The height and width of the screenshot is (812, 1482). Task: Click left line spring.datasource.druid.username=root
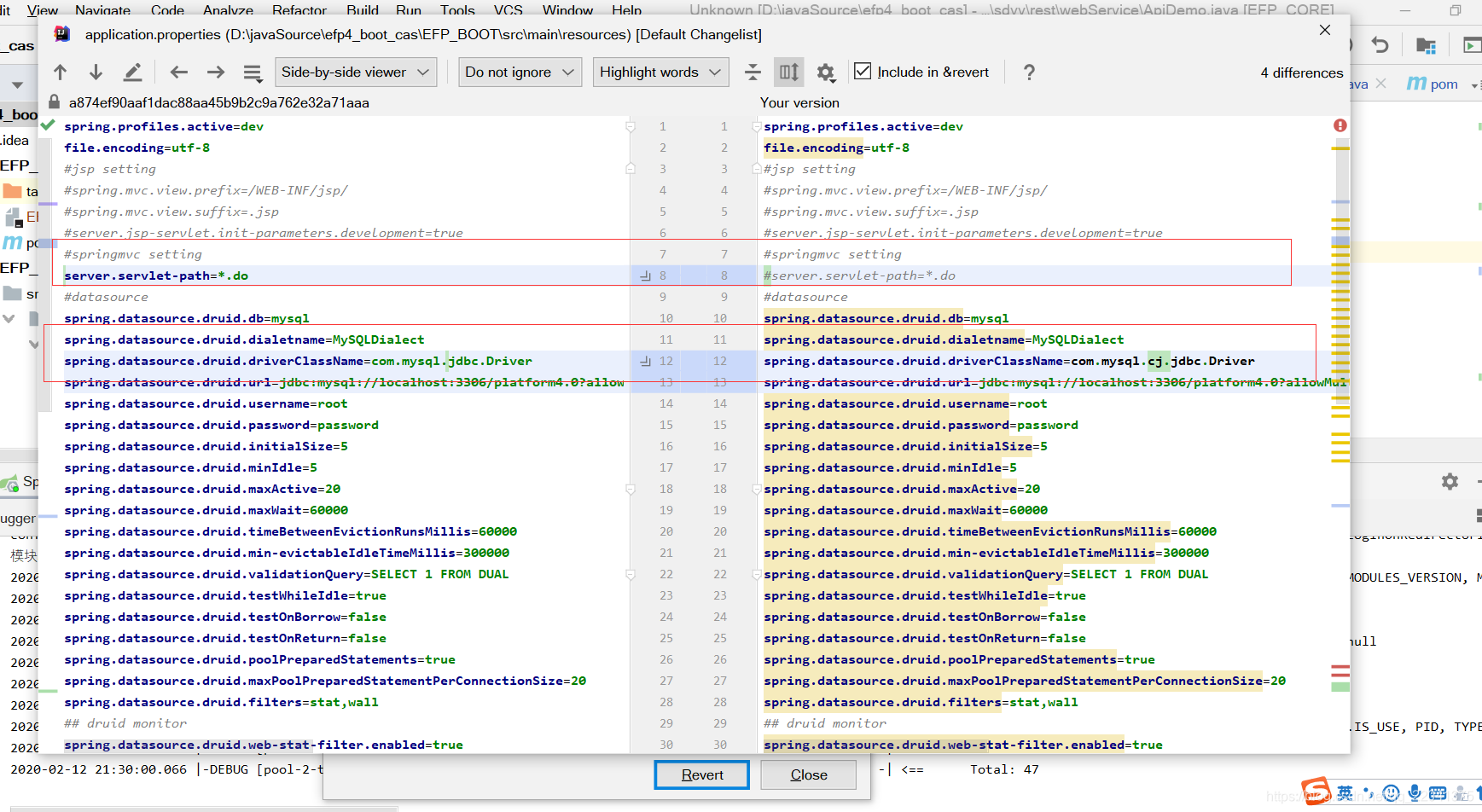coord(206,403)
